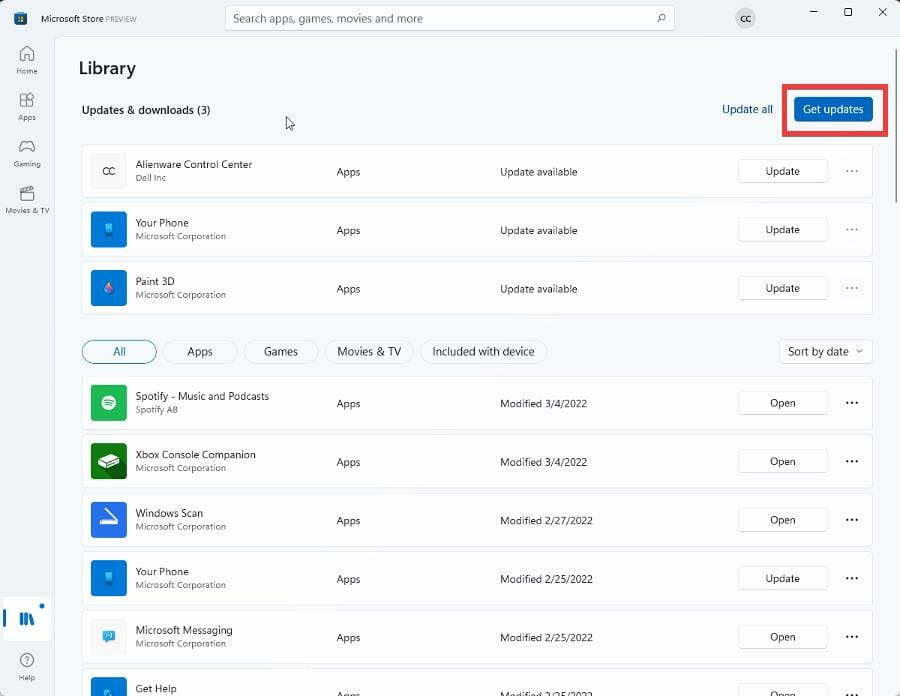Click the vertical scrollbar

(x=896, y=126)
